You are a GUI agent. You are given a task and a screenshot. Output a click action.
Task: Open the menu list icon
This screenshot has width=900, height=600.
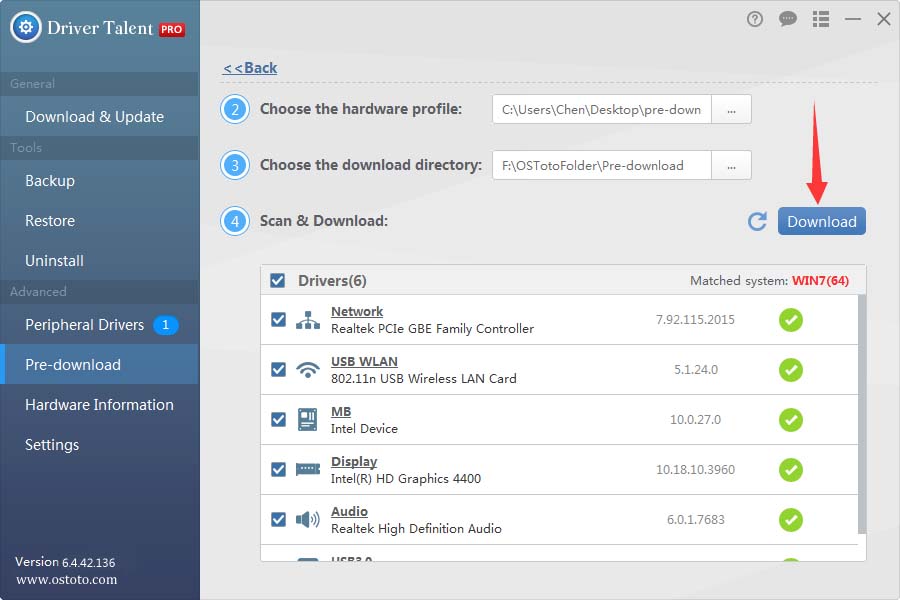pos(821,20)
